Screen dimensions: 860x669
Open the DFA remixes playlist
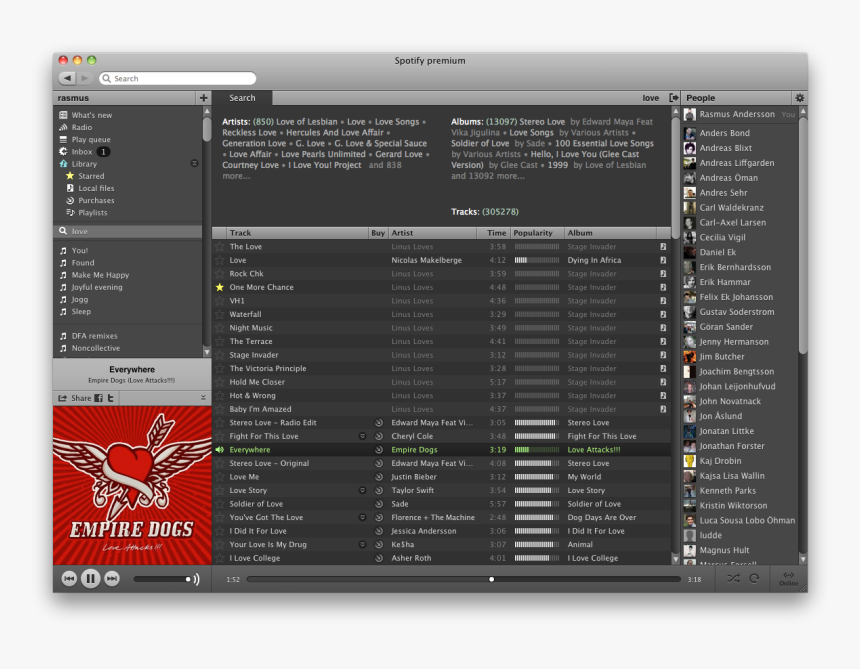(95, 335)
